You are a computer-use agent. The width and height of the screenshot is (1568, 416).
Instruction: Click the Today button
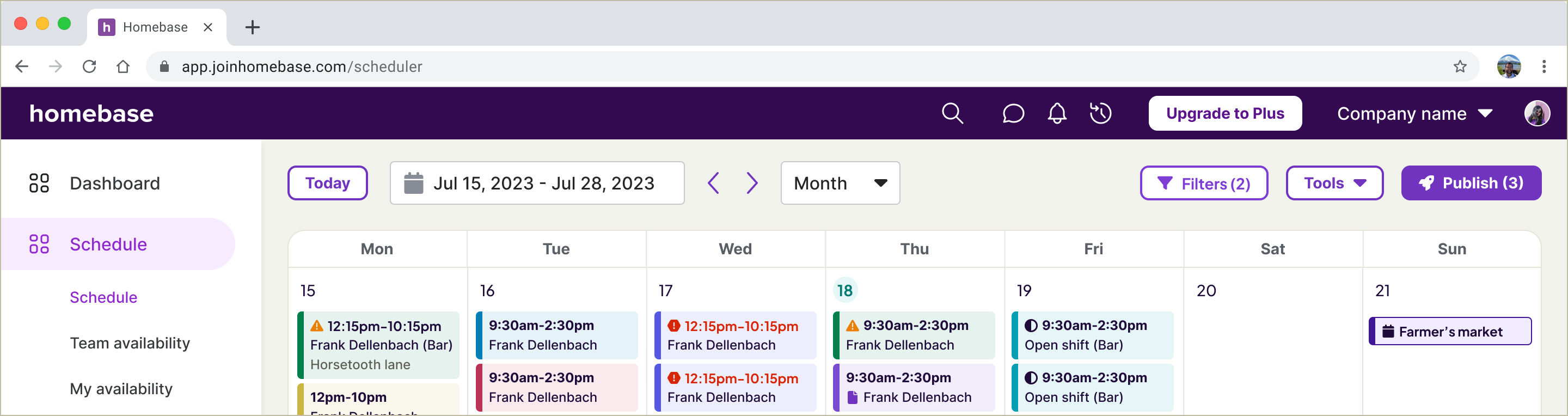point(327,183)
